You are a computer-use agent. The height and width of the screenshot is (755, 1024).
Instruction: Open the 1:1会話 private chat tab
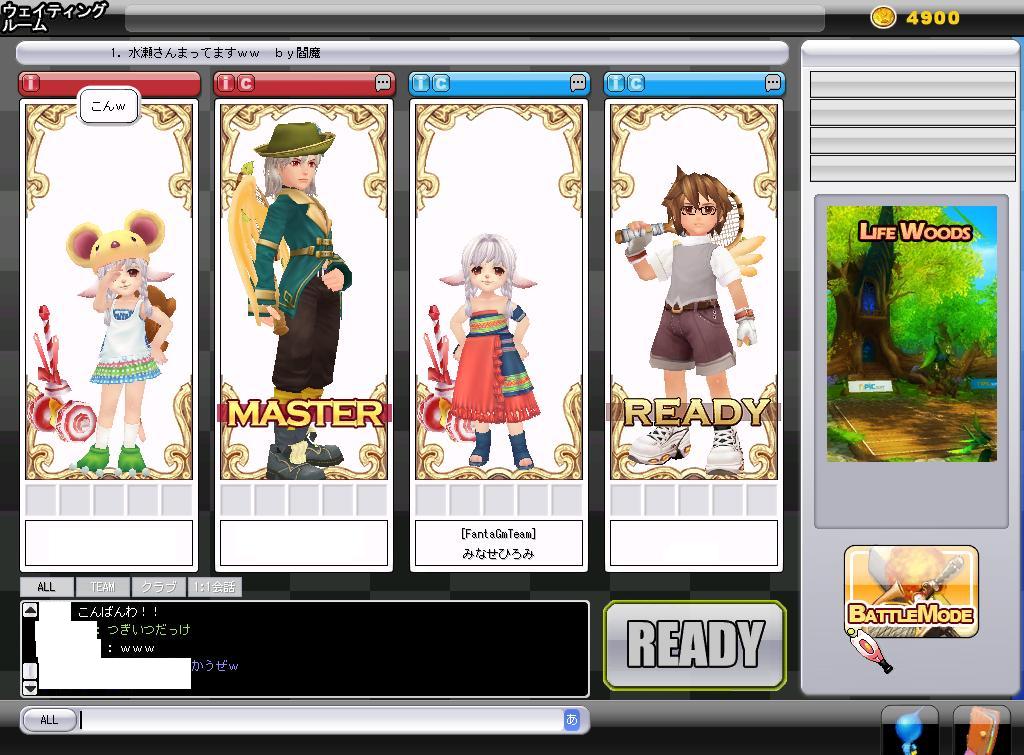[214, 587]
